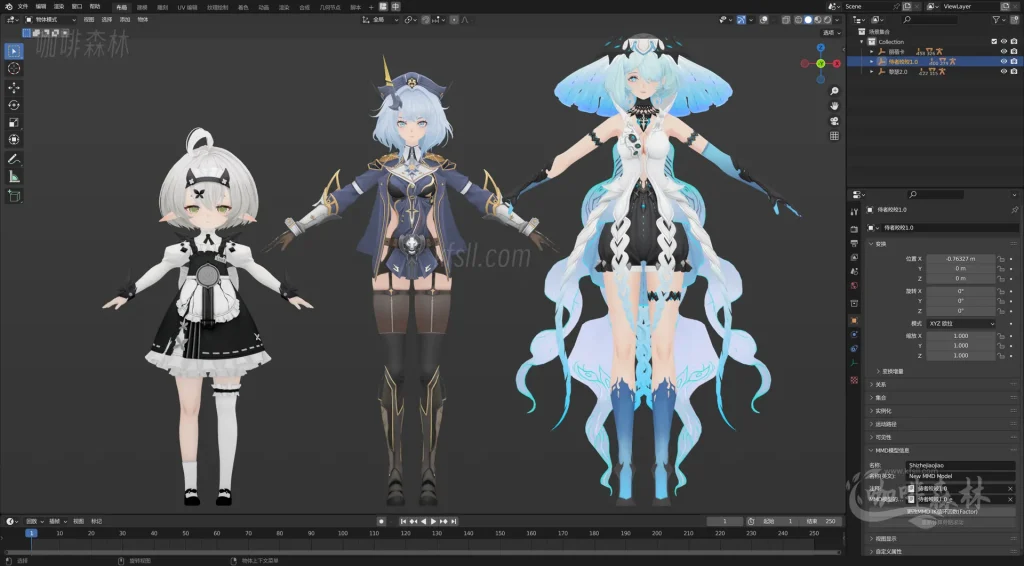Click the current frame number field
Screen dimensions: 1024x566
pyautogui.click(x=725, y=522)
